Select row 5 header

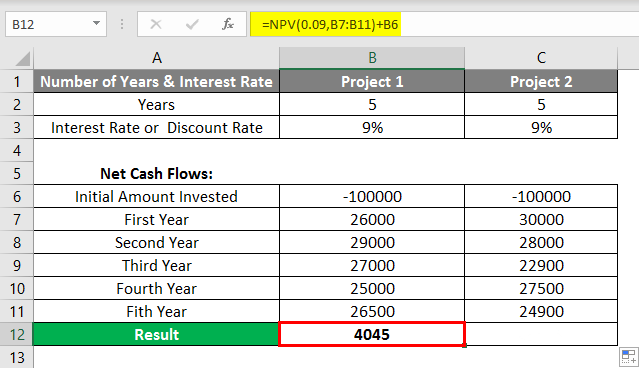17,174
